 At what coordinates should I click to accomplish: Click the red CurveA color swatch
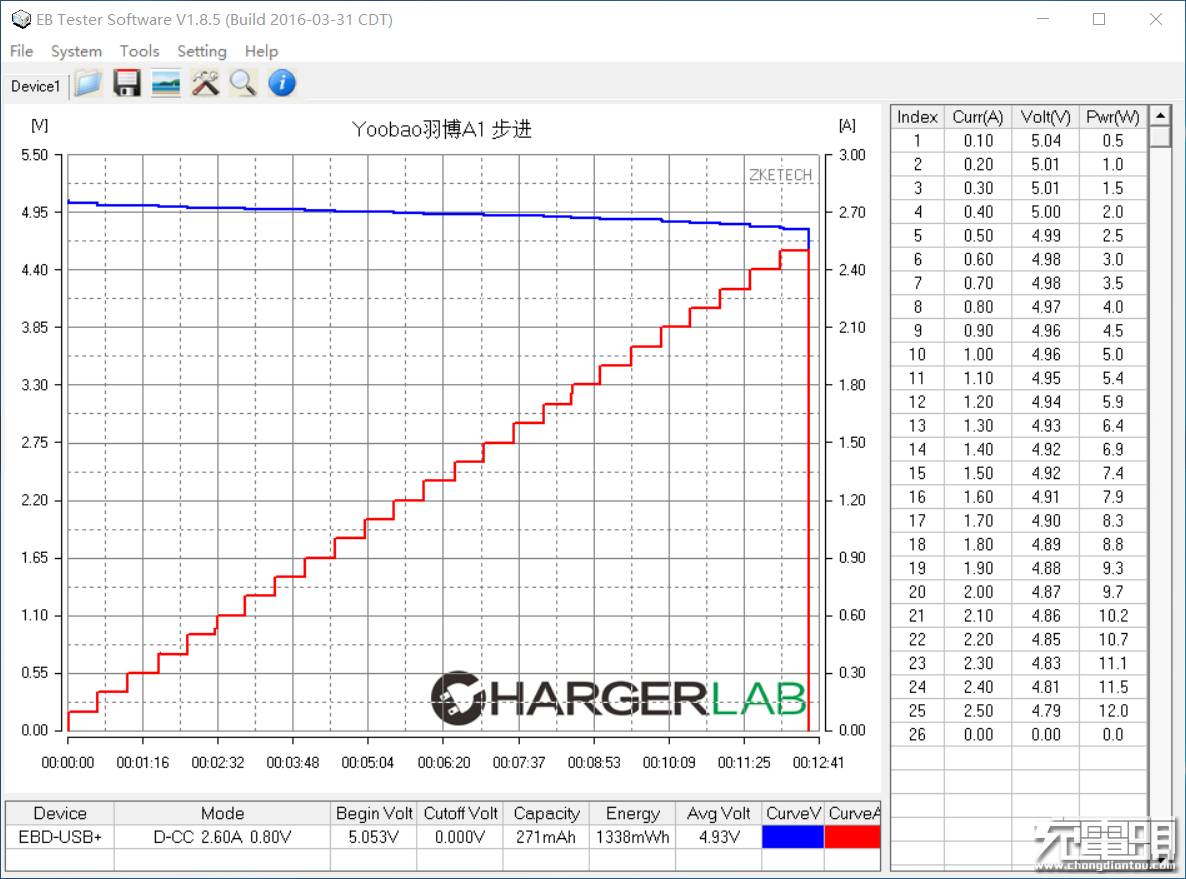pos(852,837)
